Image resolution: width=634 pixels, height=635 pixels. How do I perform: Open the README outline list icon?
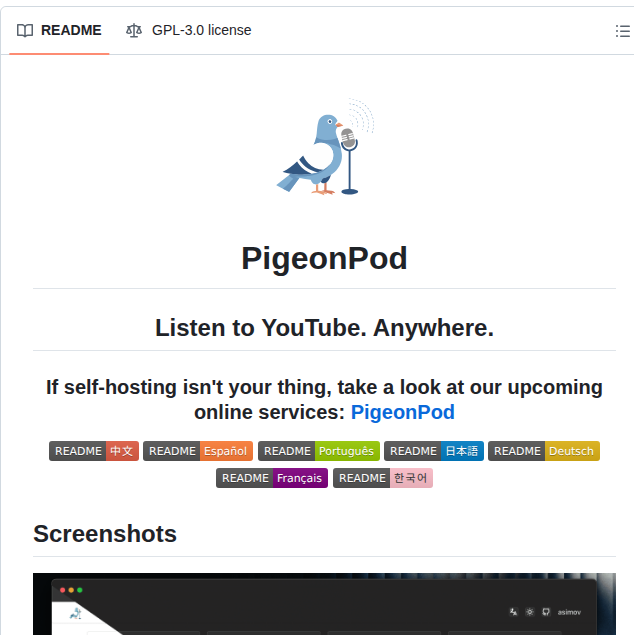tap(622, 31)
